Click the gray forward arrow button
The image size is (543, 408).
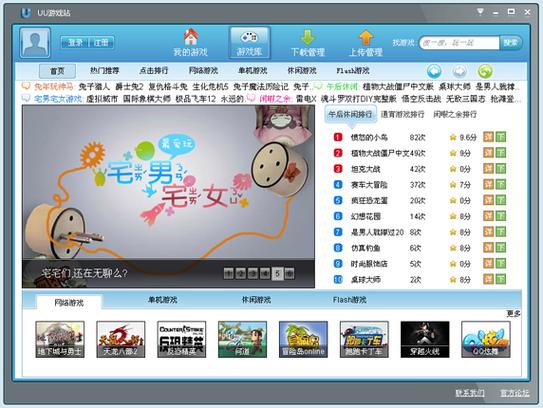pyautogui.click(x=460, y=71)
